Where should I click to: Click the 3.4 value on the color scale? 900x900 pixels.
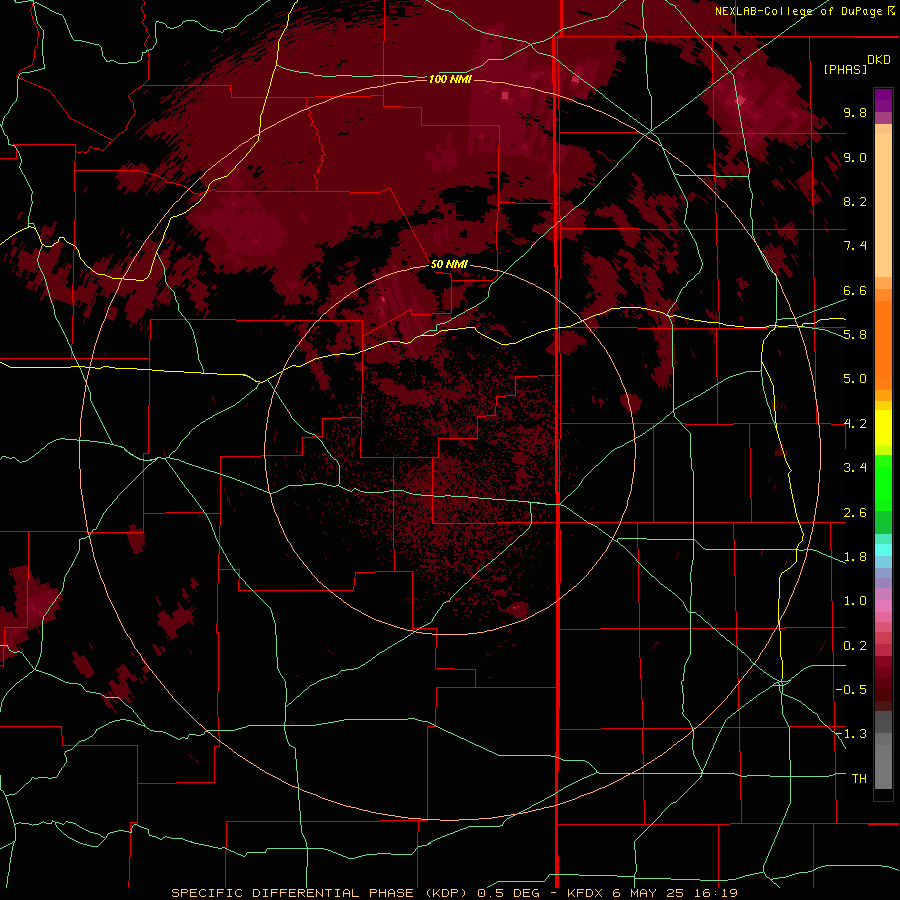pyautogui.click(x=855, y=468)
